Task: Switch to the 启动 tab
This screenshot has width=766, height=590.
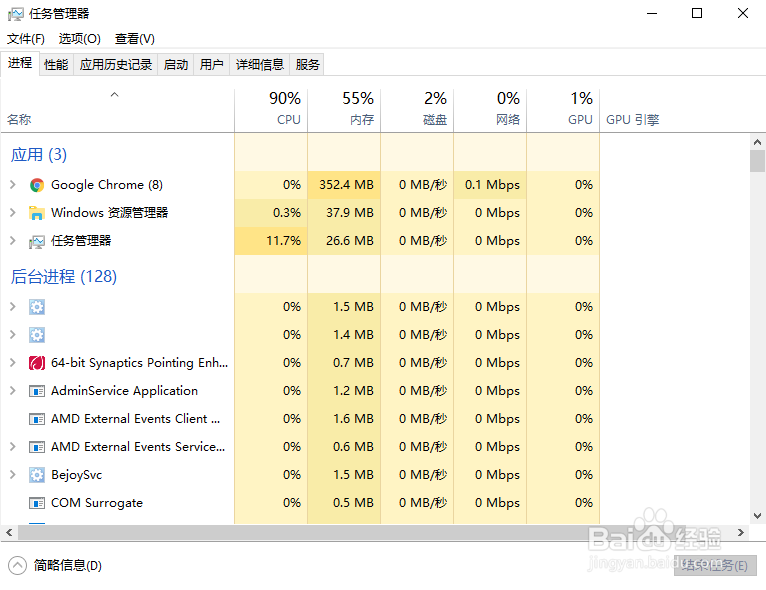Action: (x=176, y=64)
